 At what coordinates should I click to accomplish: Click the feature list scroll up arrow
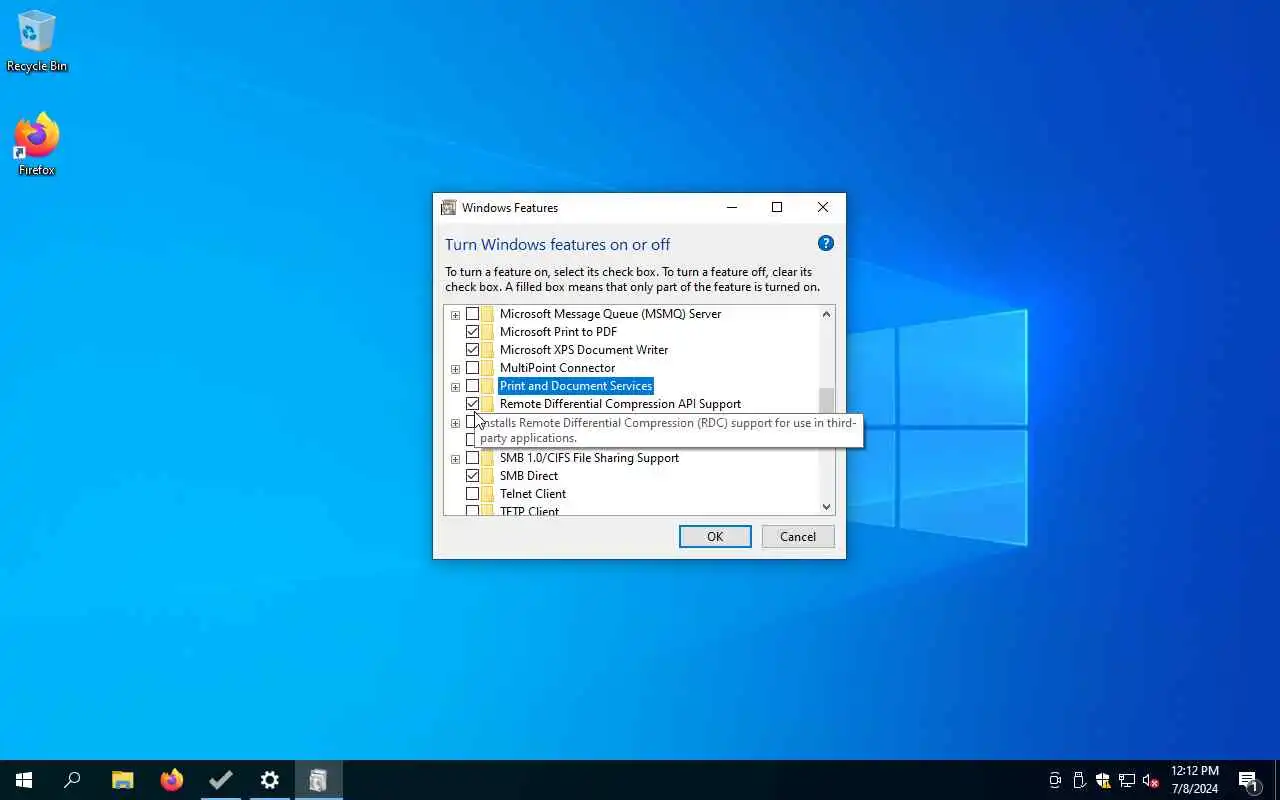(x=826, y=314)
